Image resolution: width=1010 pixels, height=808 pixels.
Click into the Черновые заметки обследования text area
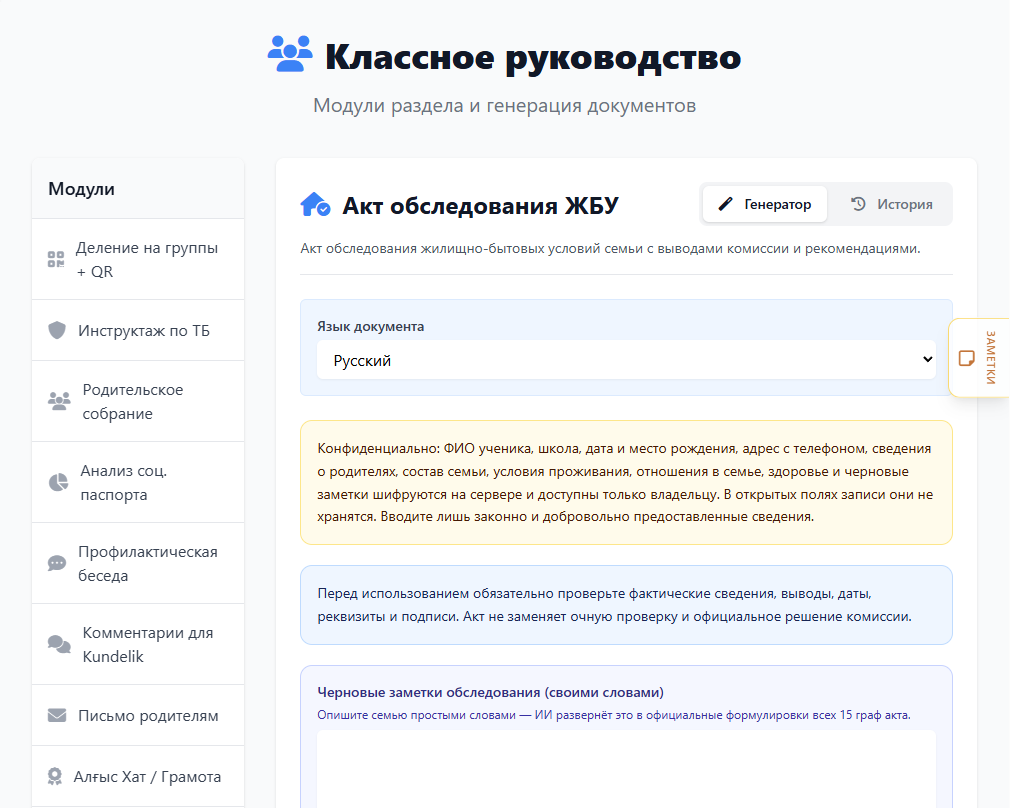click(x=626, y=768)
